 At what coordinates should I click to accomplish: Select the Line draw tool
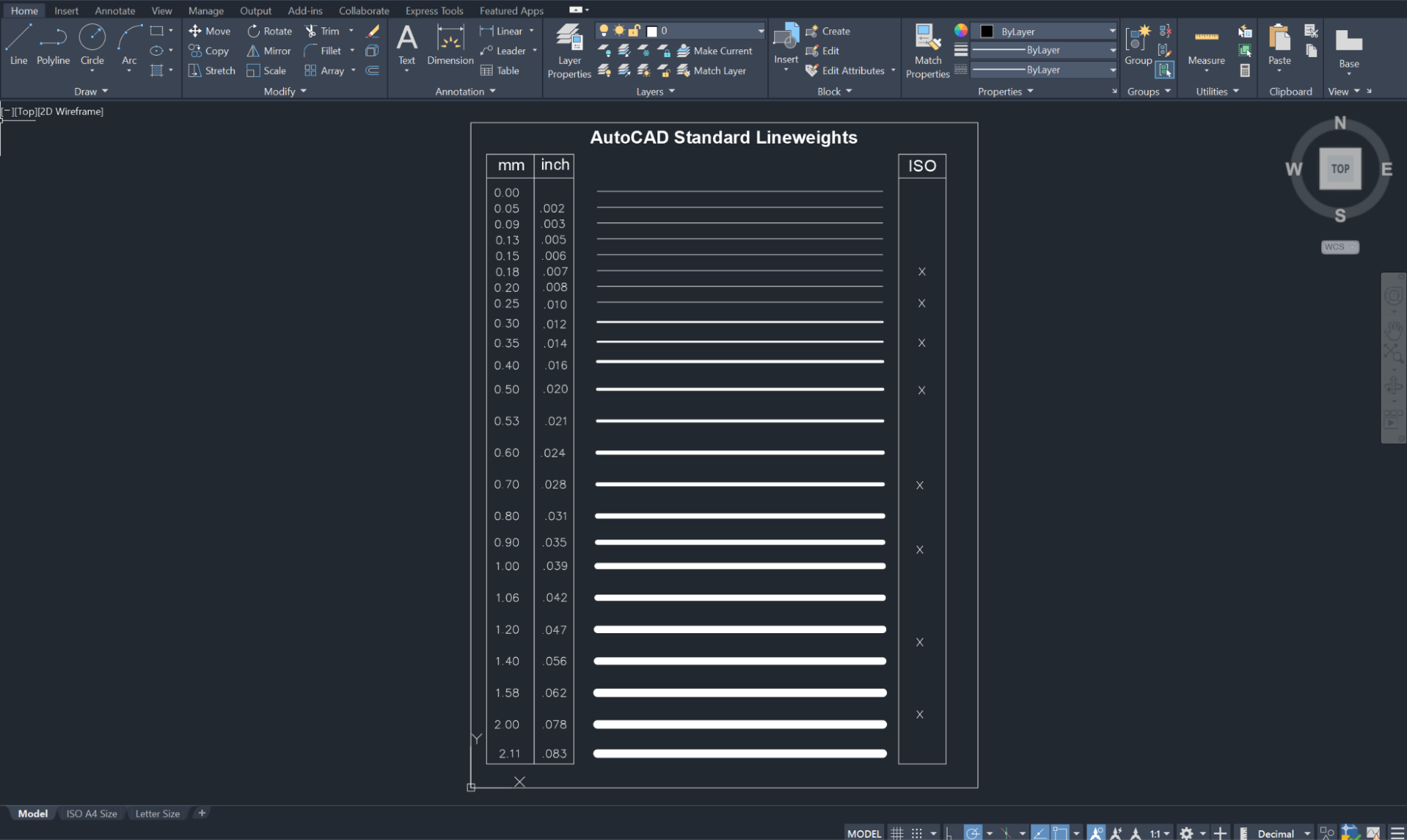tap(18, 44)
